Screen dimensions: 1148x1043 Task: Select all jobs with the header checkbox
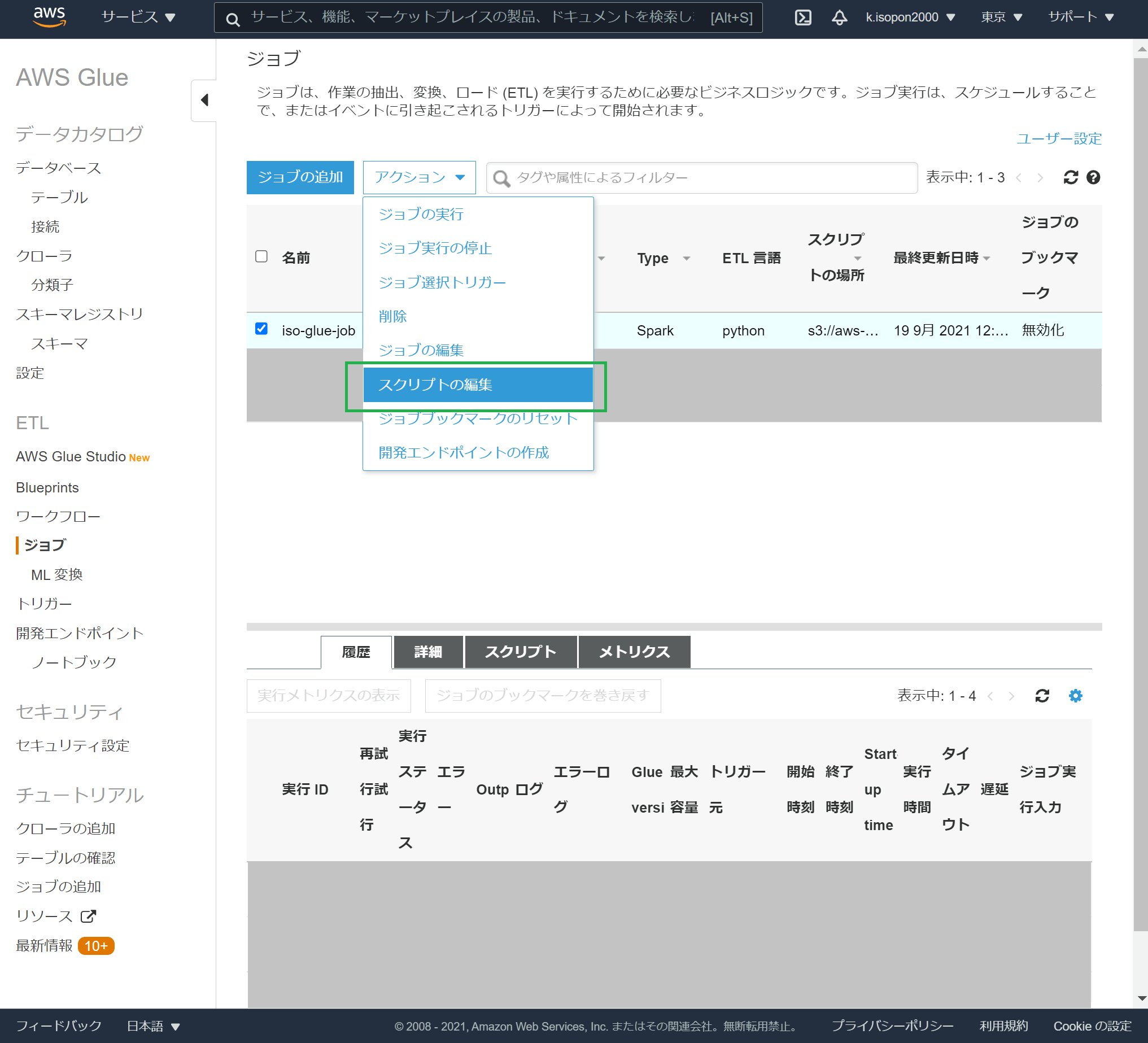click(x=262, y=257)
